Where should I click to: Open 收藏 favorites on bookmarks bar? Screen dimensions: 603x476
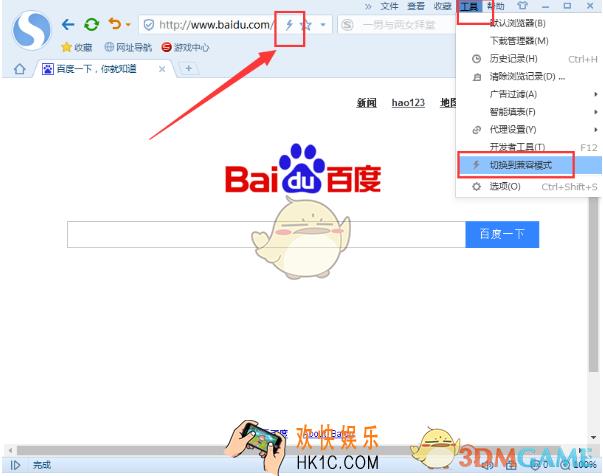[77, 47]
